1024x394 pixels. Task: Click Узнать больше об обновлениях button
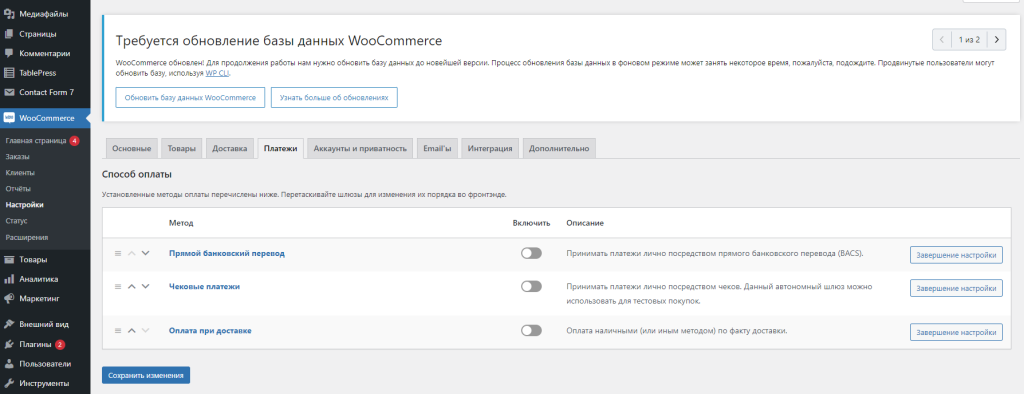click(x=334, y=97)
